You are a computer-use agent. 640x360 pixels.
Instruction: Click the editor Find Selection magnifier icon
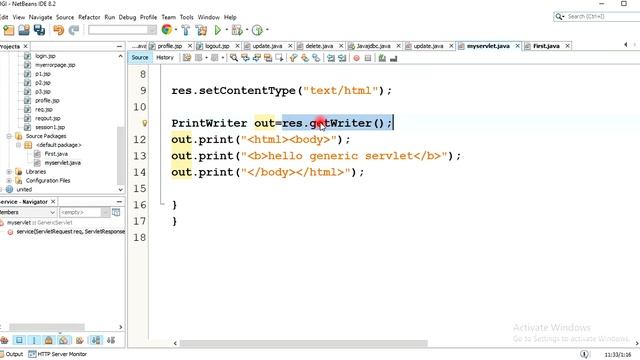click(x=233, y=58)
